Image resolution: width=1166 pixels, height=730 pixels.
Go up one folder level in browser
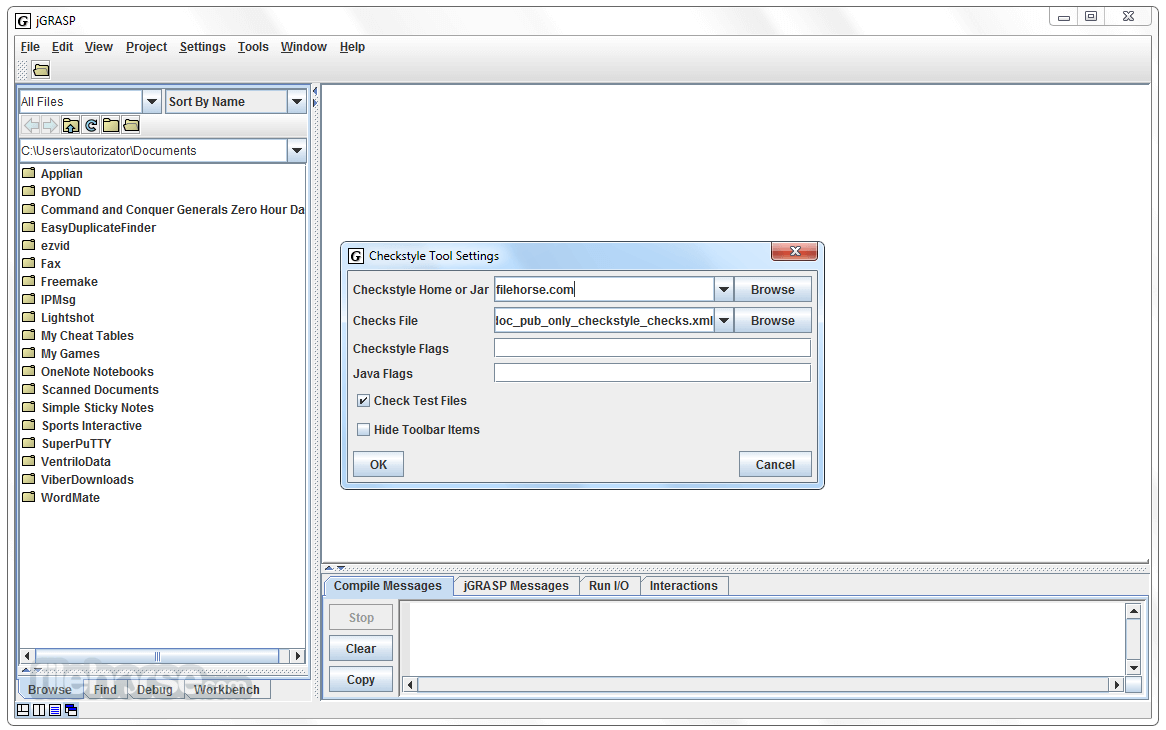coord(71,125)
